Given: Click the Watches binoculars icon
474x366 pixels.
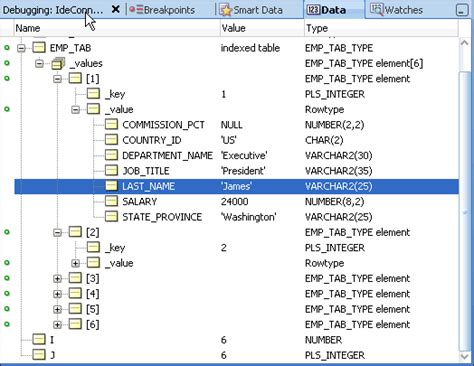Looking at the screenshot, I should (377, 10).
